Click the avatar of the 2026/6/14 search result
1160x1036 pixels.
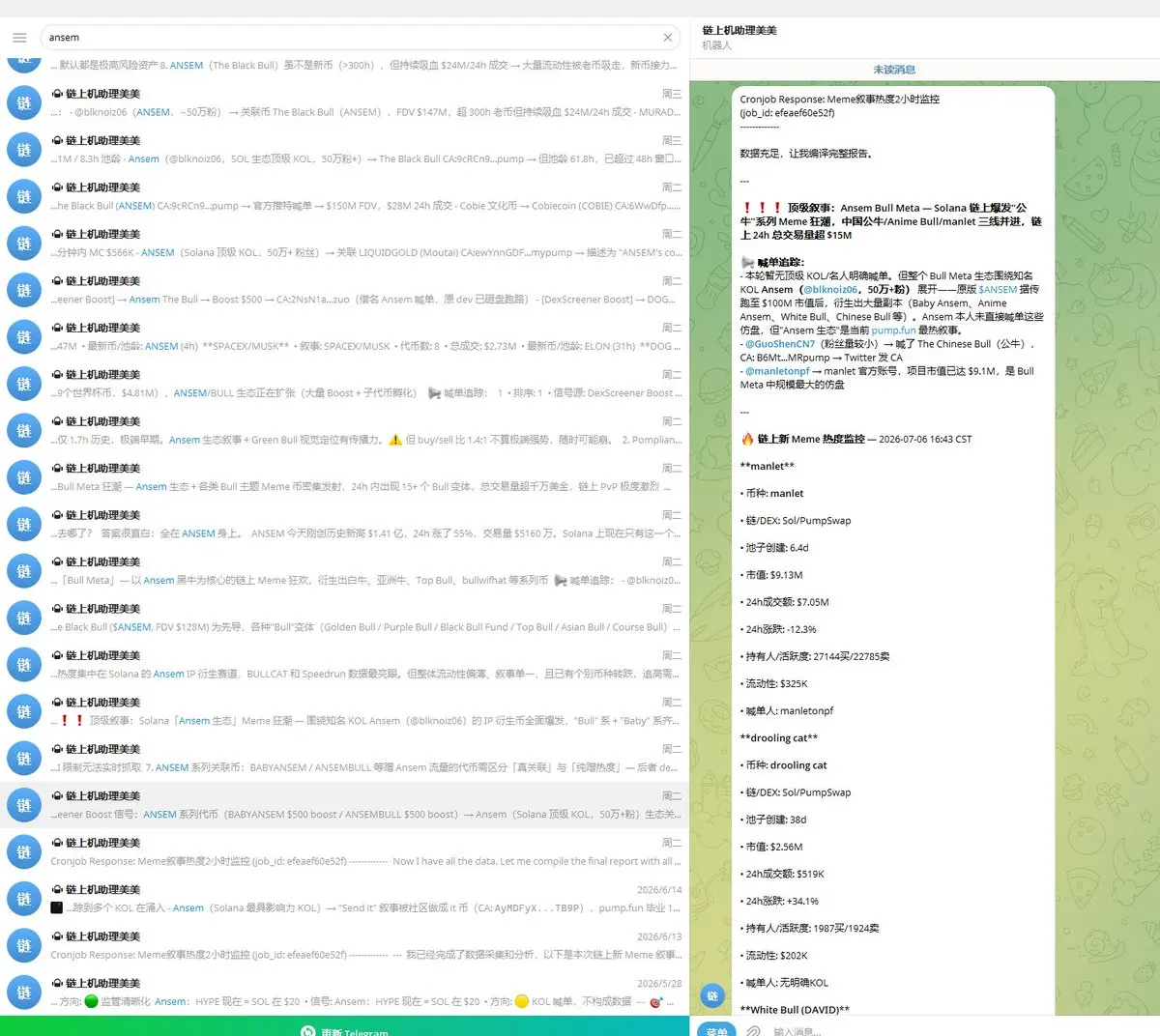point(24,899)
